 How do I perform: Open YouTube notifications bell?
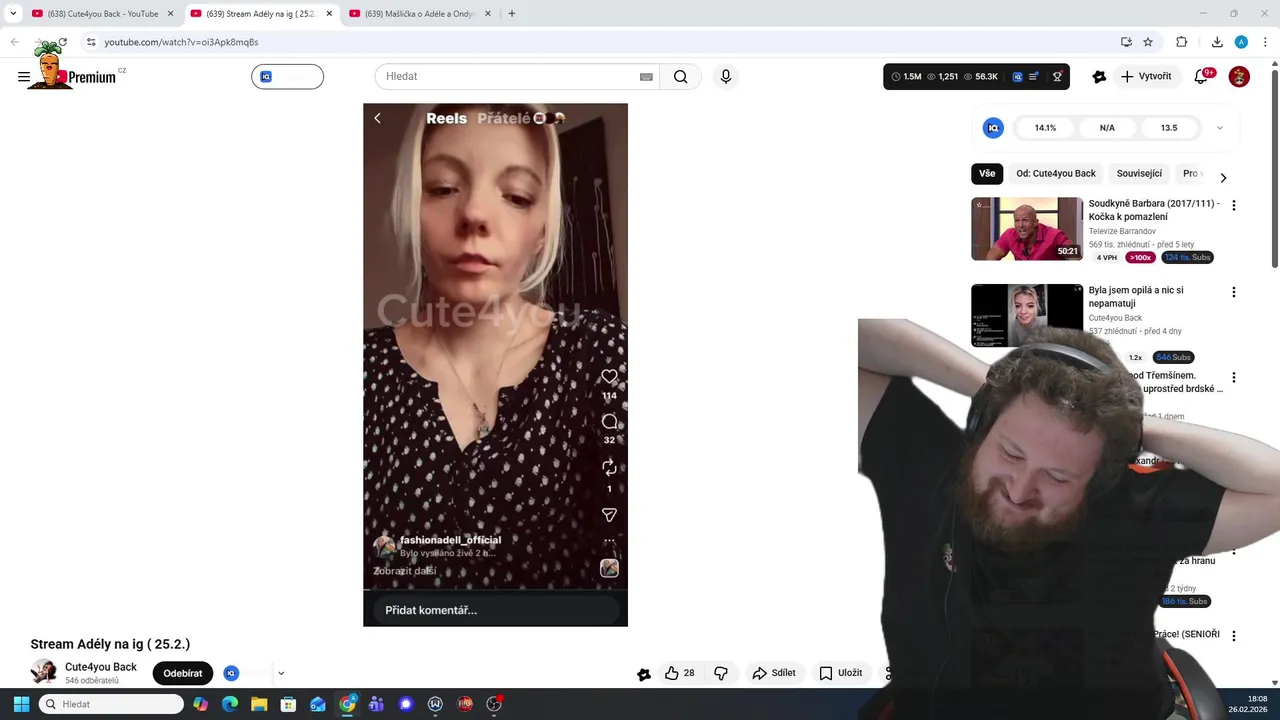click(1202, 76)
